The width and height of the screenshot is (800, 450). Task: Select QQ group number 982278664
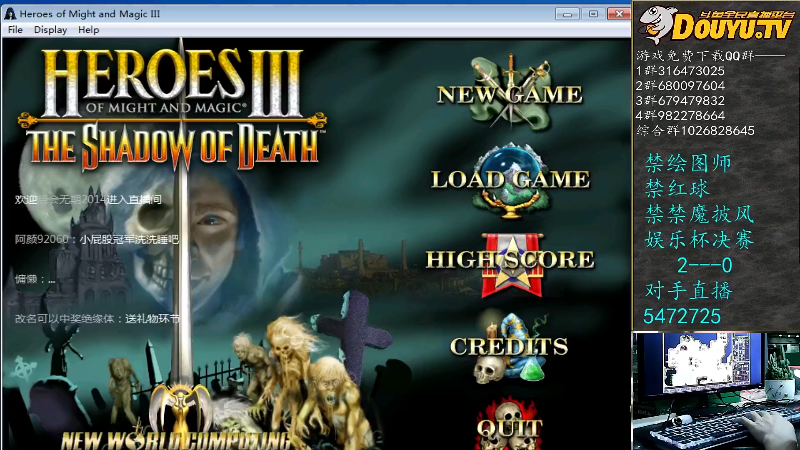[x=691, y=115]
